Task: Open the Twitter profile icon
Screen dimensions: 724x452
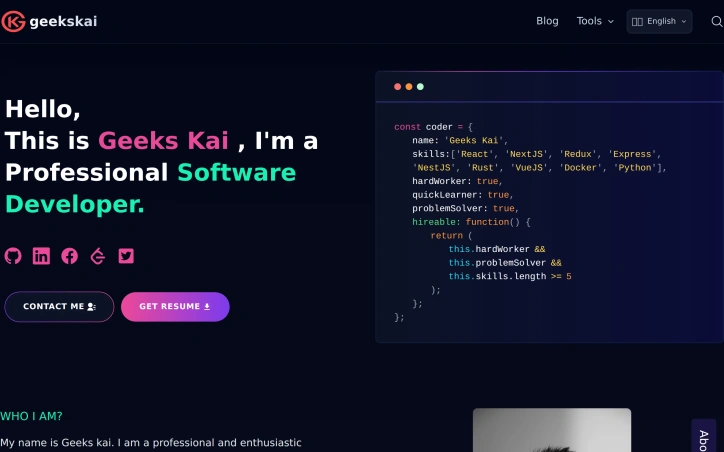Action: pyautogui.click(x=126, y=256)
